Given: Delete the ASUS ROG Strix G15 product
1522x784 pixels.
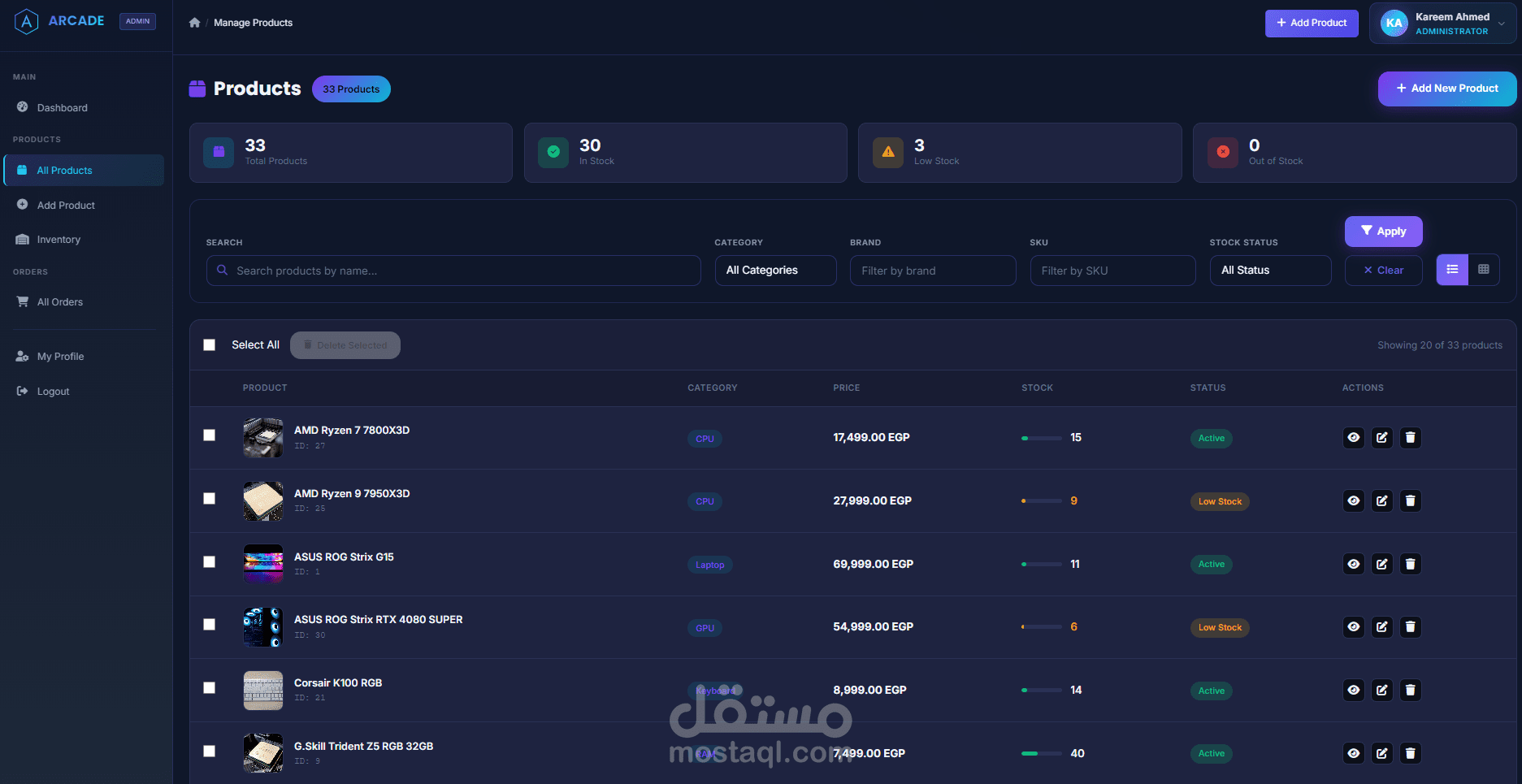Looking at the screenshot, I should 1410,564.
